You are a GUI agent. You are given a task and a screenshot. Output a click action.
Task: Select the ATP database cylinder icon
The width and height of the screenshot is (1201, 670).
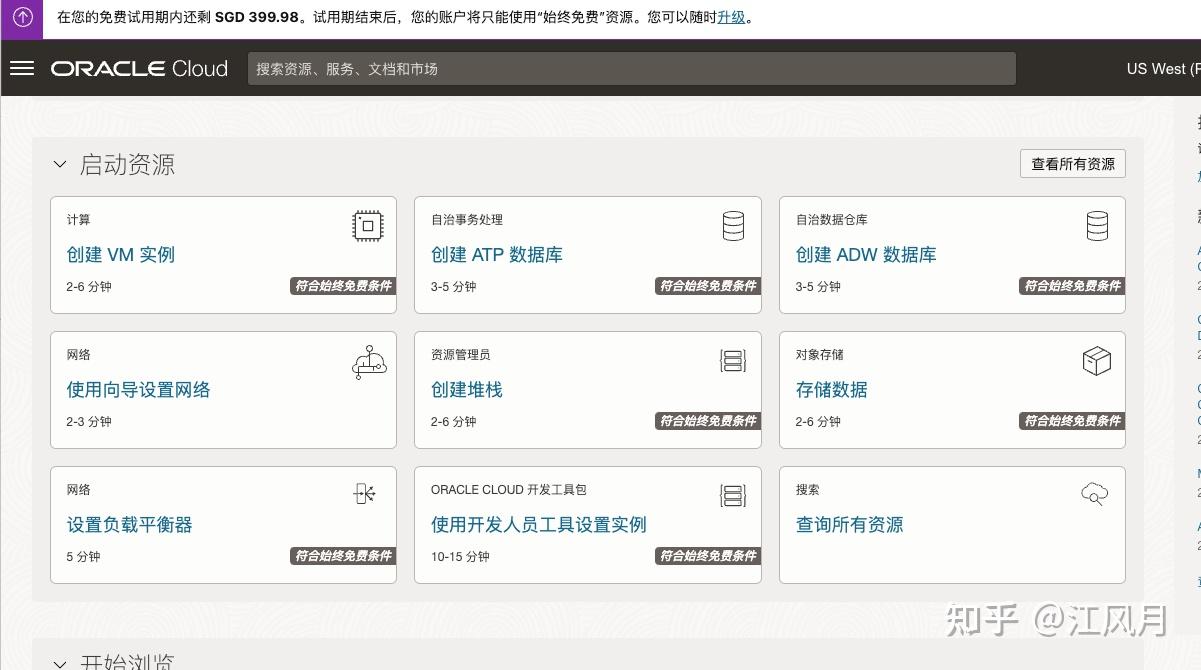click(x=733, y=225)
